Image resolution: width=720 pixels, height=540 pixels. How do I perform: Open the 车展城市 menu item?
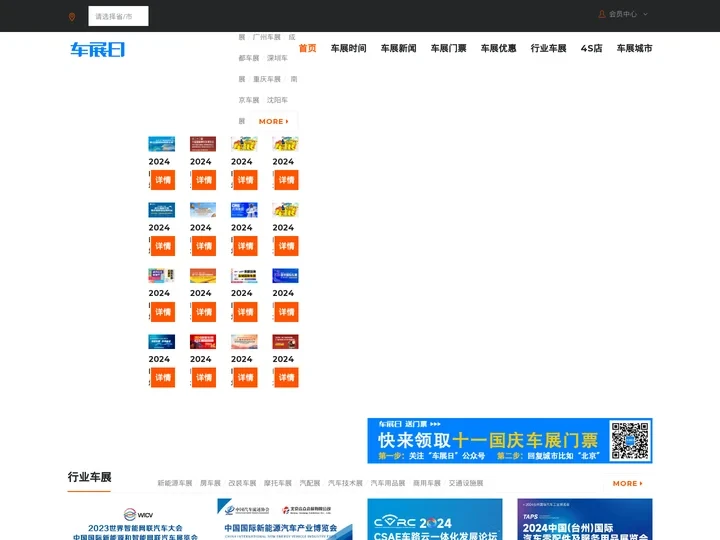pos(635,48)
